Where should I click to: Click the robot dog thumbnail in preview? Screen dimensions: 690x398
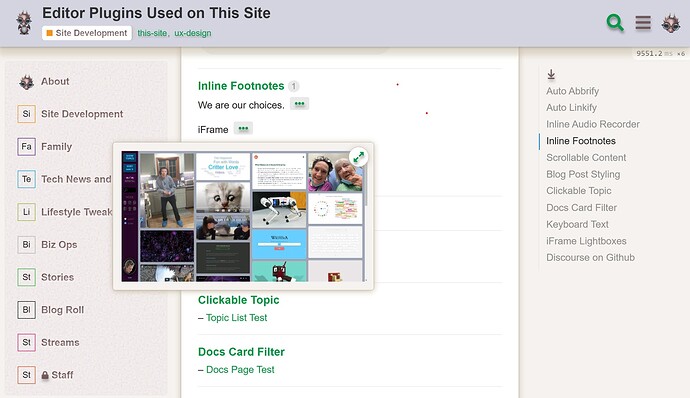pyautogui.click(x=279, y=210)
